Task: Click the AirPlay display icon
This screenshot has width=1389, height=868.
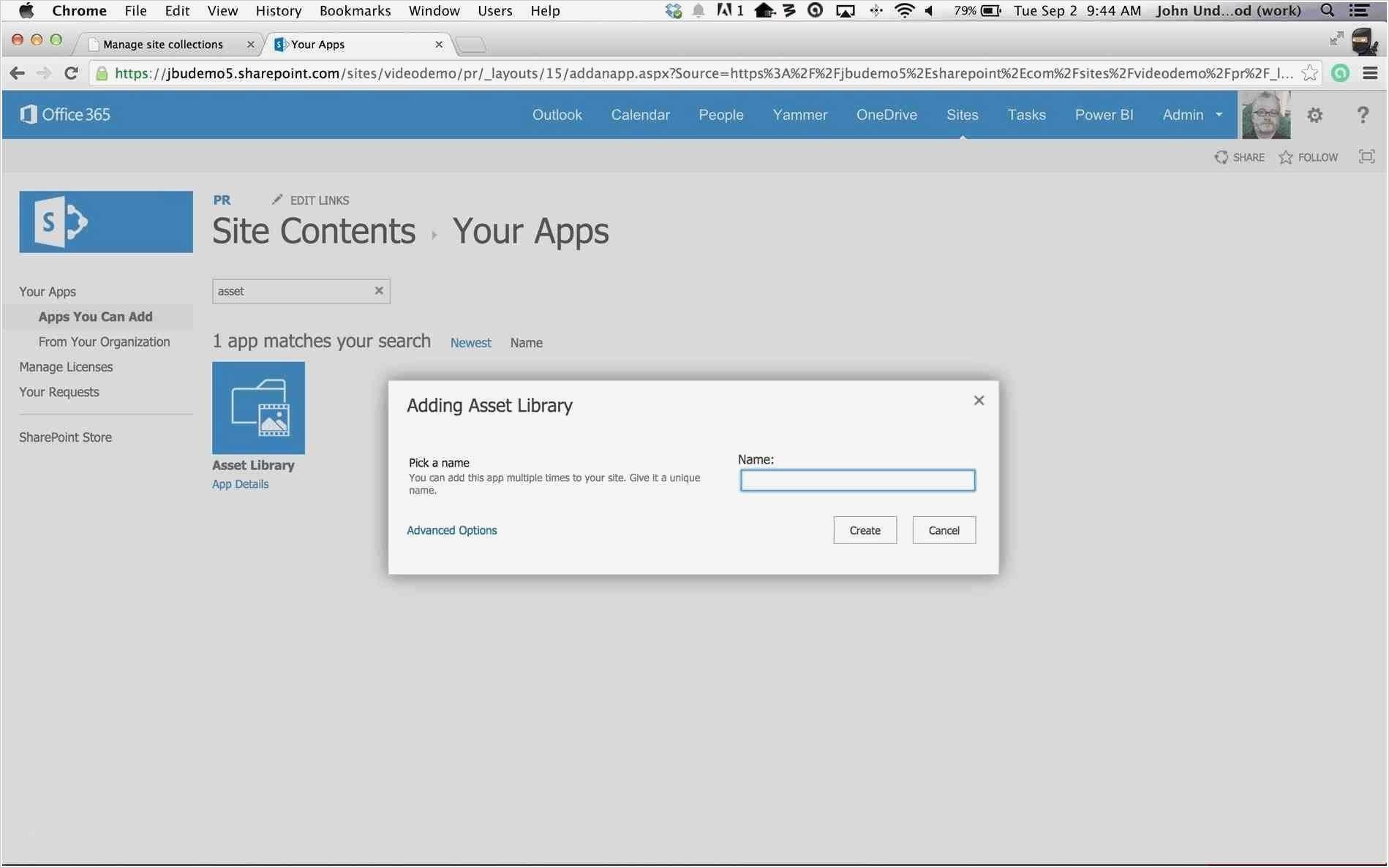Action: coord(845,10)
